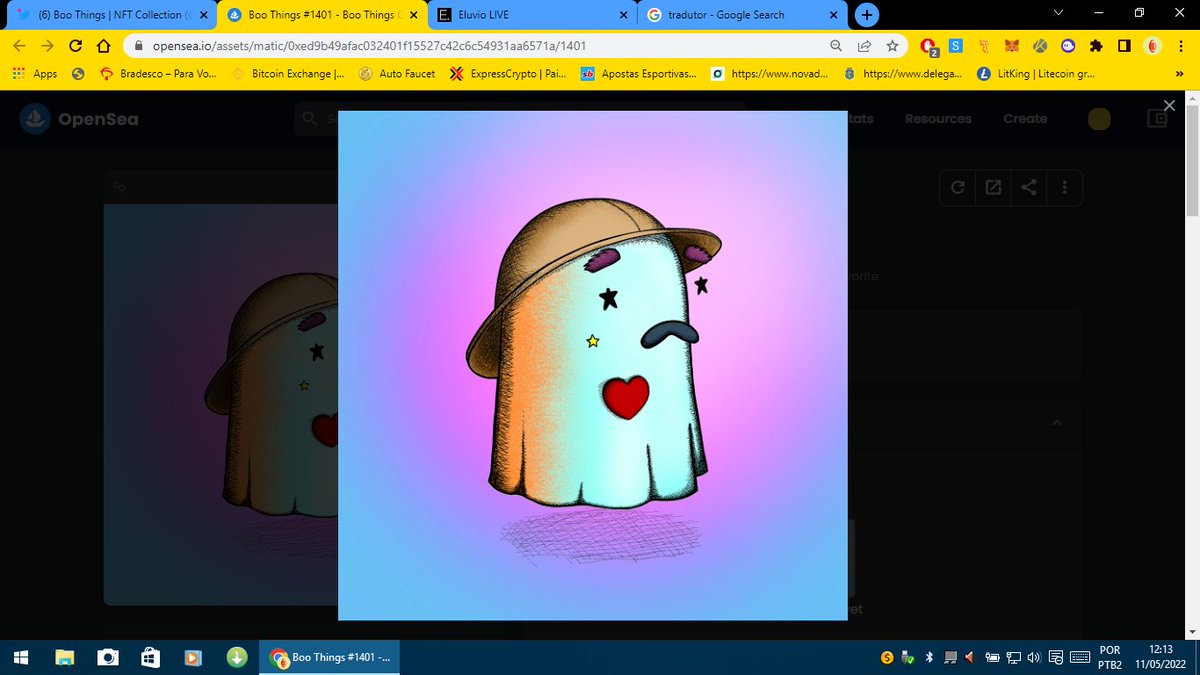The width and height of the screenshot is (1200, 675).
Task: Open the delega bookmark link
Action: click(x=903, y=74)
